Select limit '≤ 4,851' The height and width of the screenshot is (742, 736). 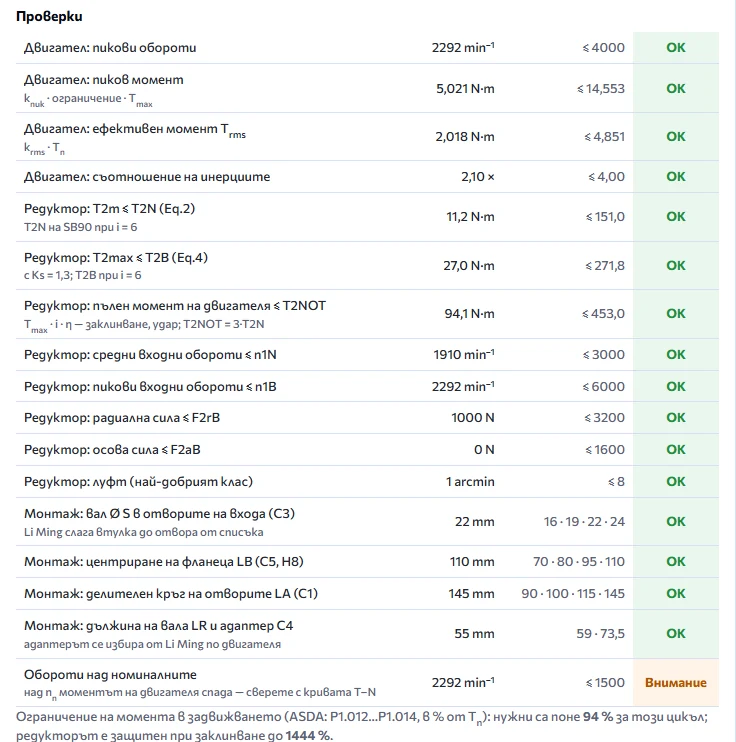604,137
